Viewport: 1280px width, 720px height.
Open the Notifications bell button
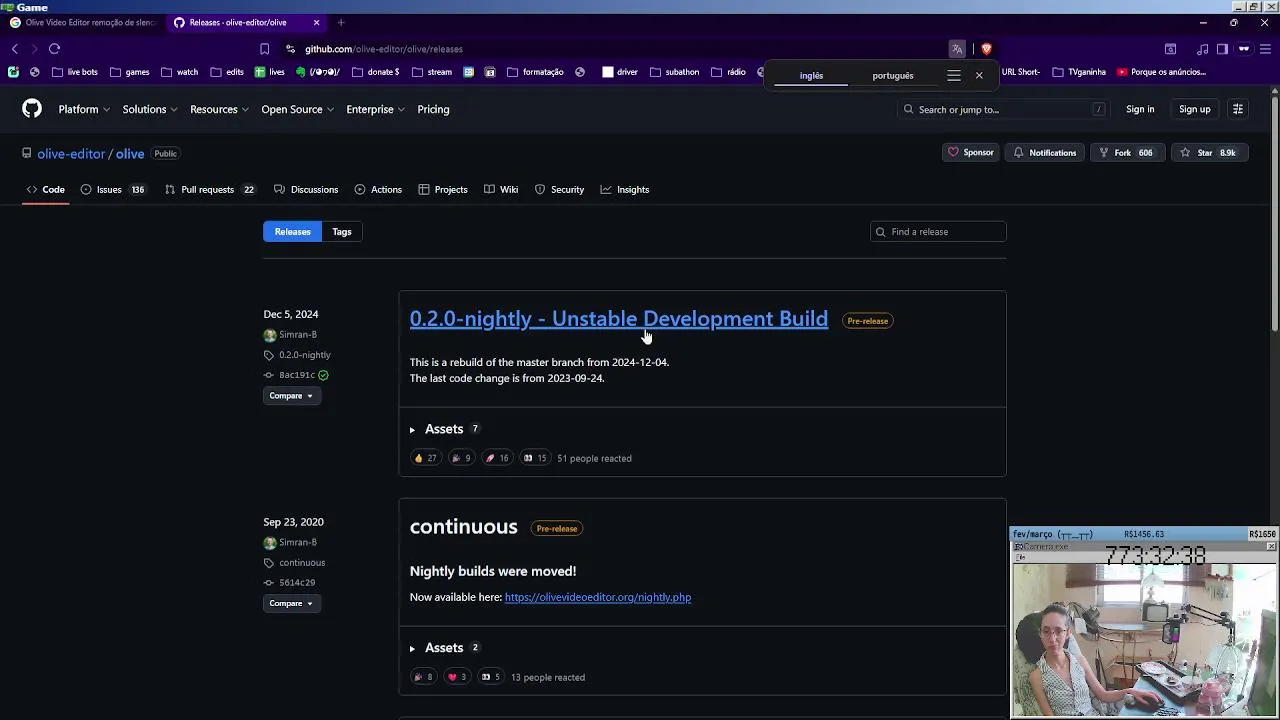(x=1044, y=153)
